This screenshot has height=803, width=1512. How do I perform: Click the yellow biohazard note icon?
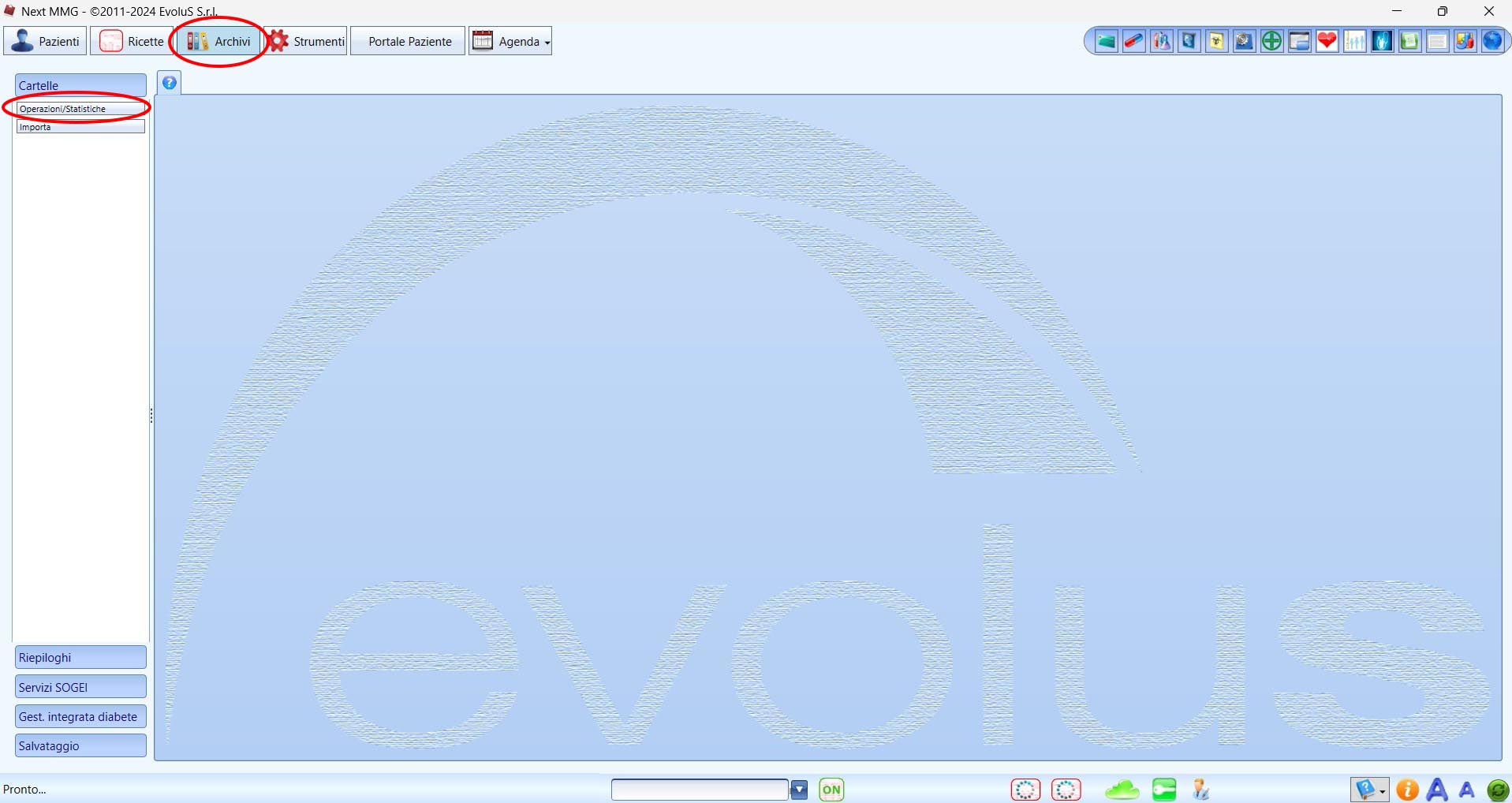pos(1216,41)
